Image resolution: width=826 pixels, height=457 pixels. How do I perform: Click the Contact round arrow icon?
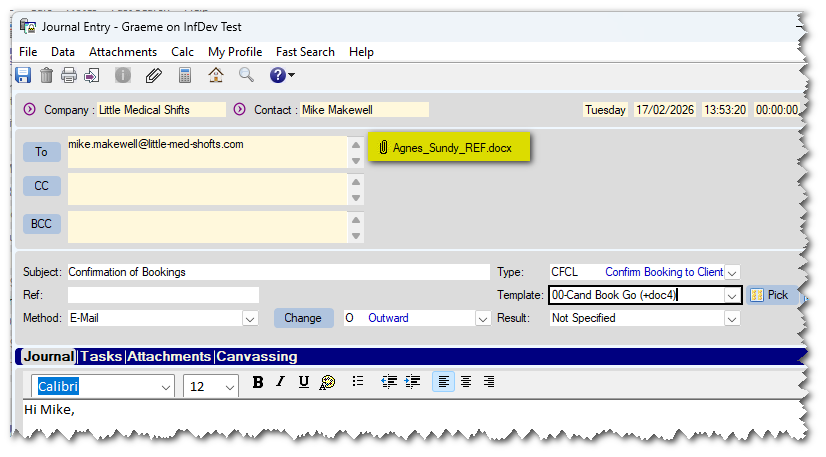(x=240, y=110)
